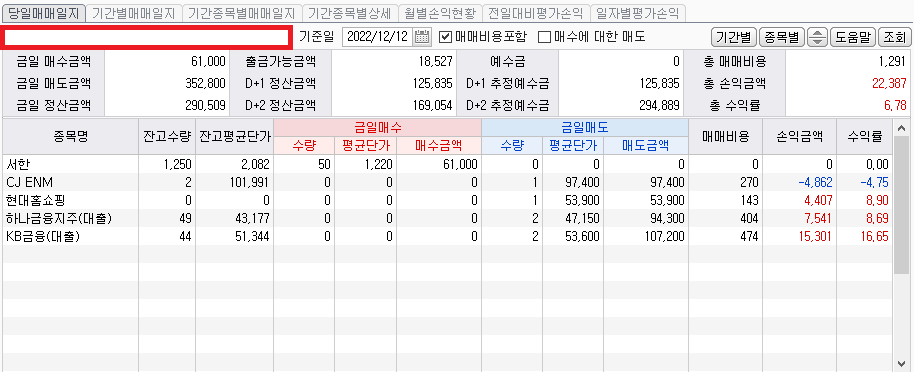Open the calendar date picker icon
914x372 pixels.
click(422, 37)
